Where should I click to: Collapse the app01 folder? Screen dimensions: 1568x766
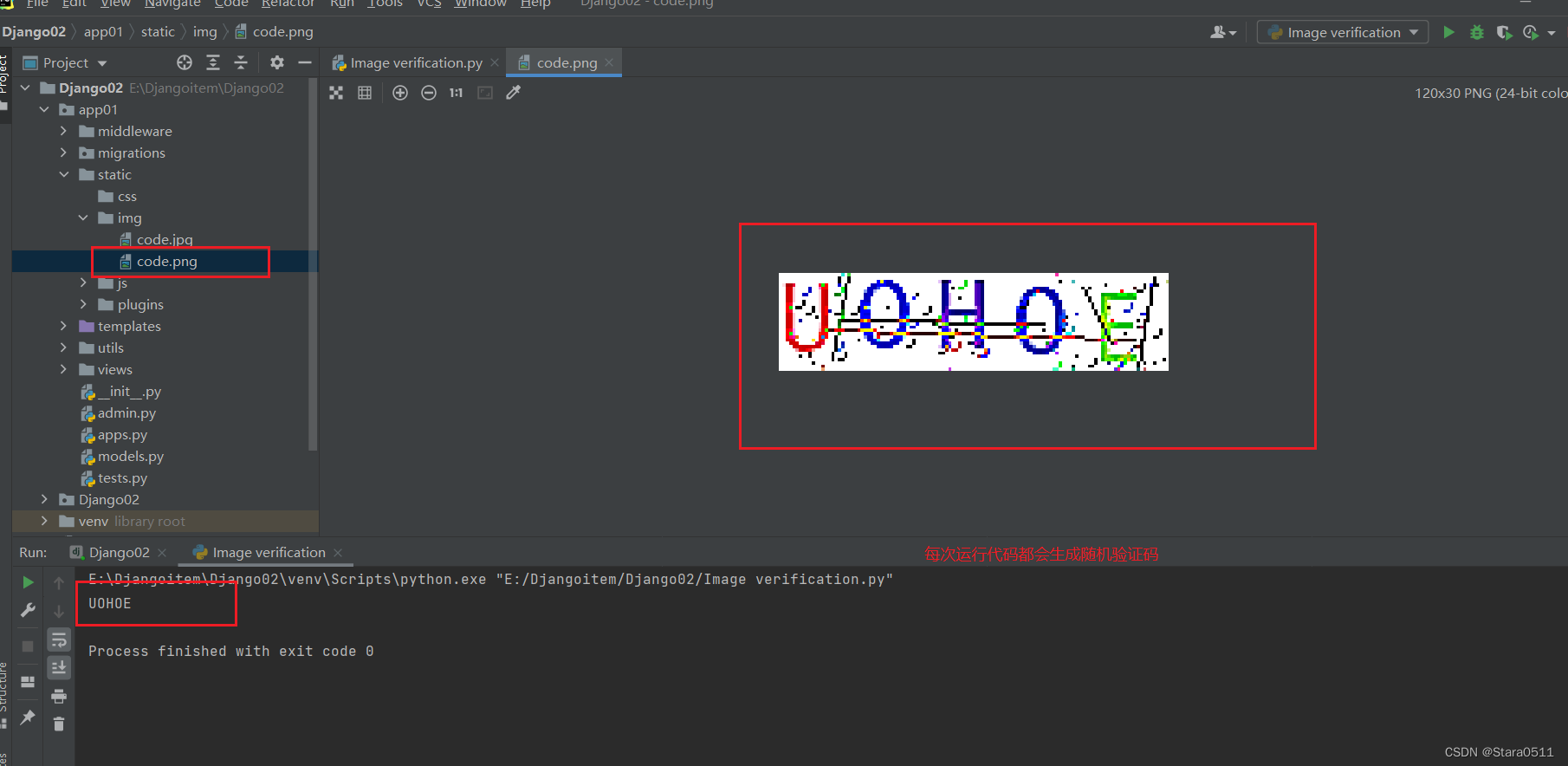pyautogui.click(x=44, y=109)
